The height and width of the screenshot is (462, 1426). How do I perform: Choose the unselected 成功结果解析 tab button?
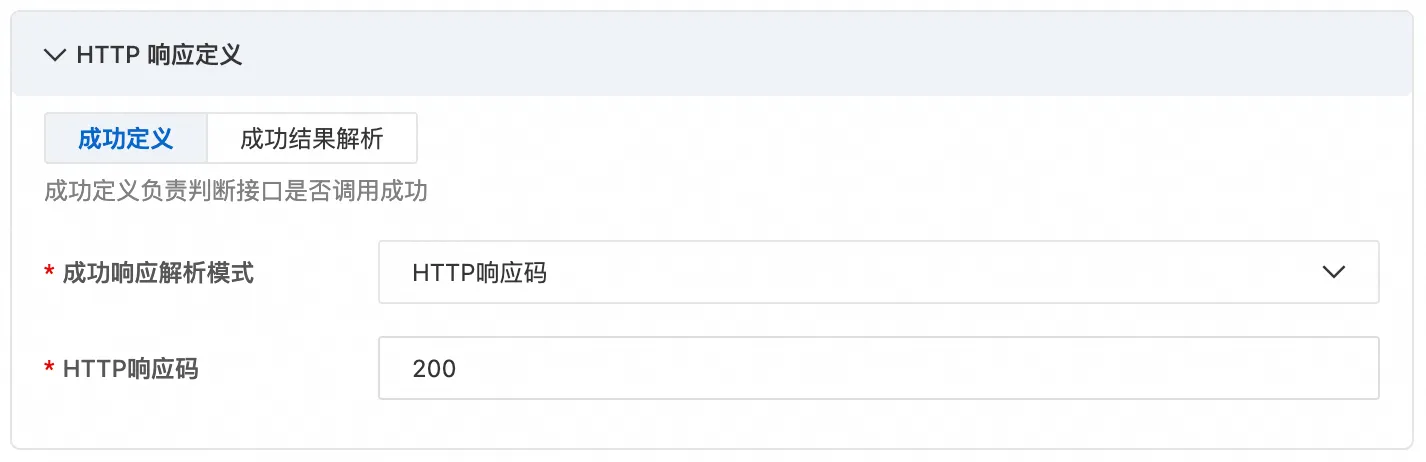[x=312, y=138]
